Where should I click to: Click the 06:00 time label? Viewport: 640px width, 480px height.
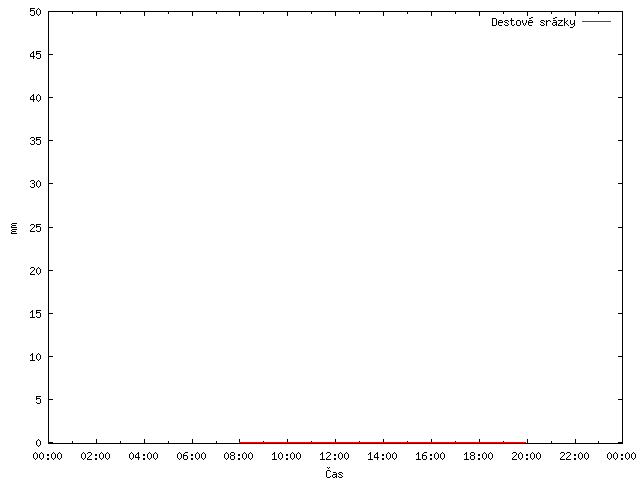pos(191,456)
